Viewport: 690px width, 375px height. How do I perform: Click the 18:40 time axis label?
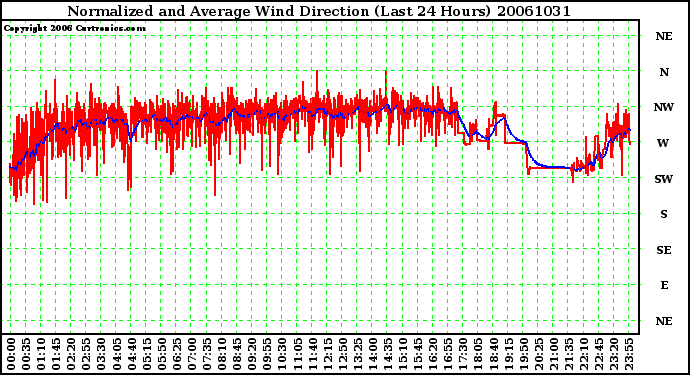click(x=494, y=354)
